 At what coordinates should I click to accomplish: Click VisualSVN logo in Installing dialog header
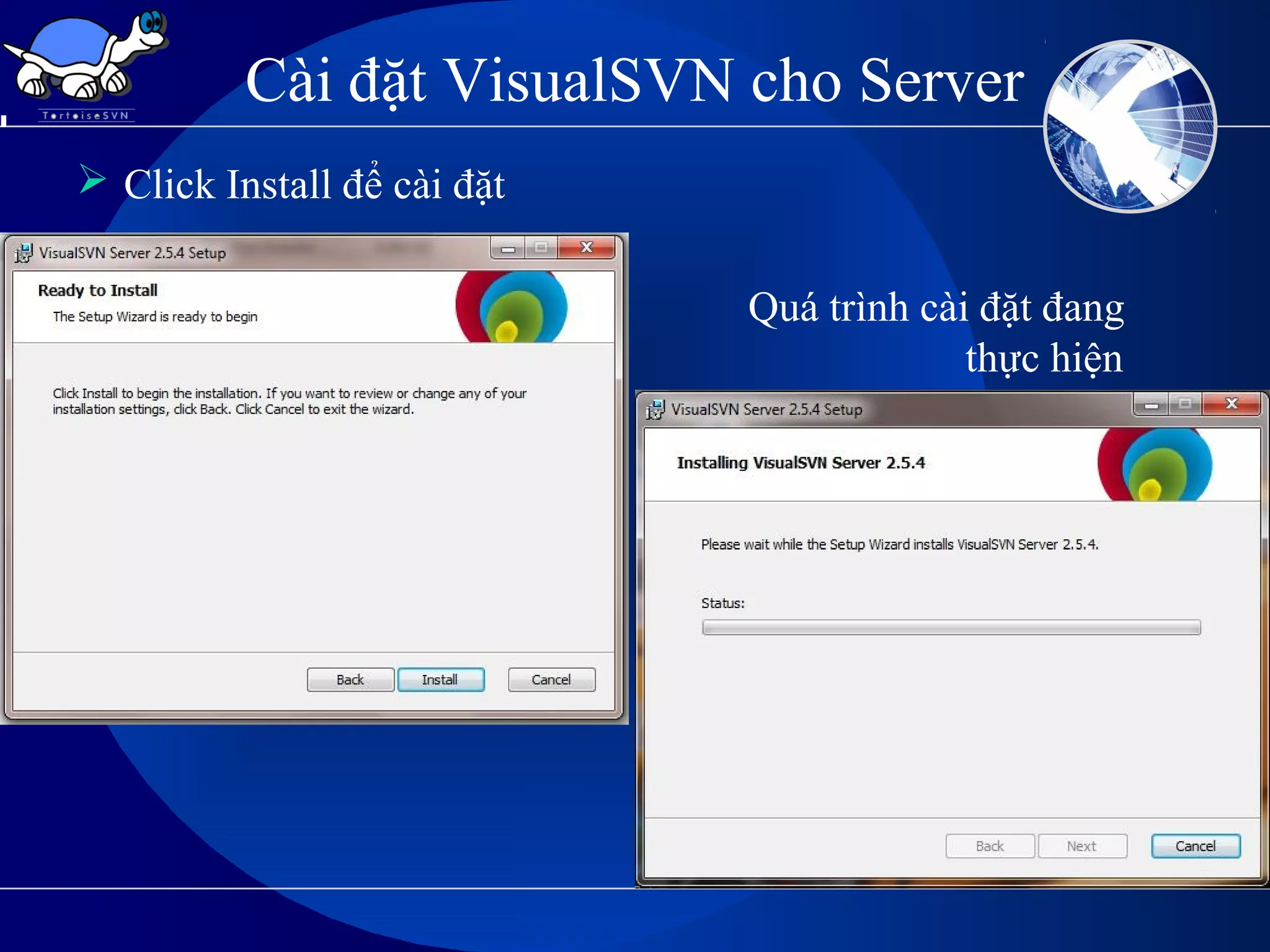(1155, 464)
